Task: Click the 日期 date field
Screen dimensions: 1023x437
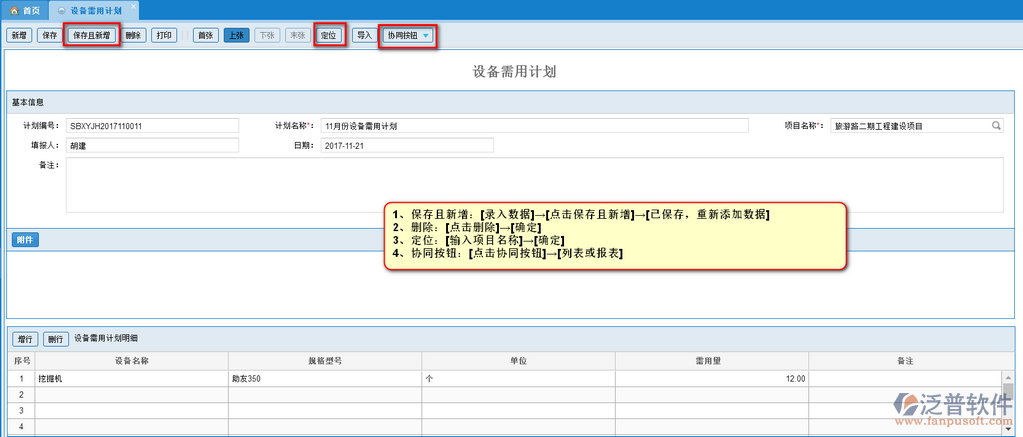Action: [407, 145]
